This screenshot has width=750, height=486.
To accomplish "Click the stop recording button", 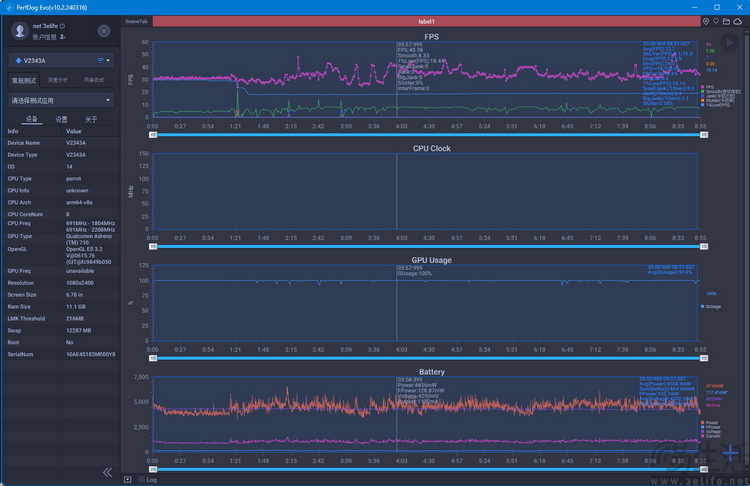I will 104,31.
